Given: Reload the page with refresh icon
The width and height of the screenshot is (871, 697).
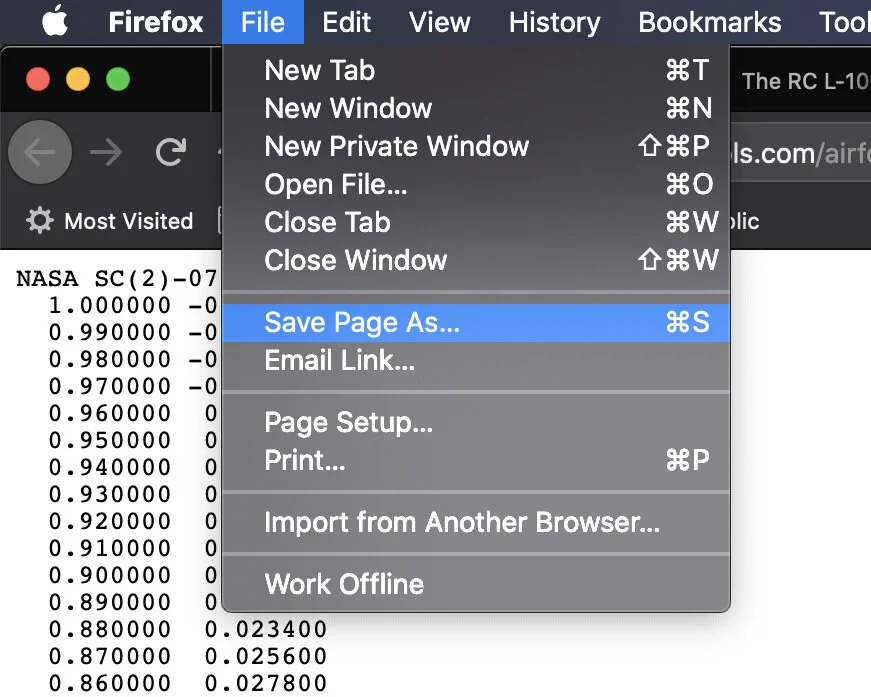Looking at the screenshot, I should (x=171, y=152).
